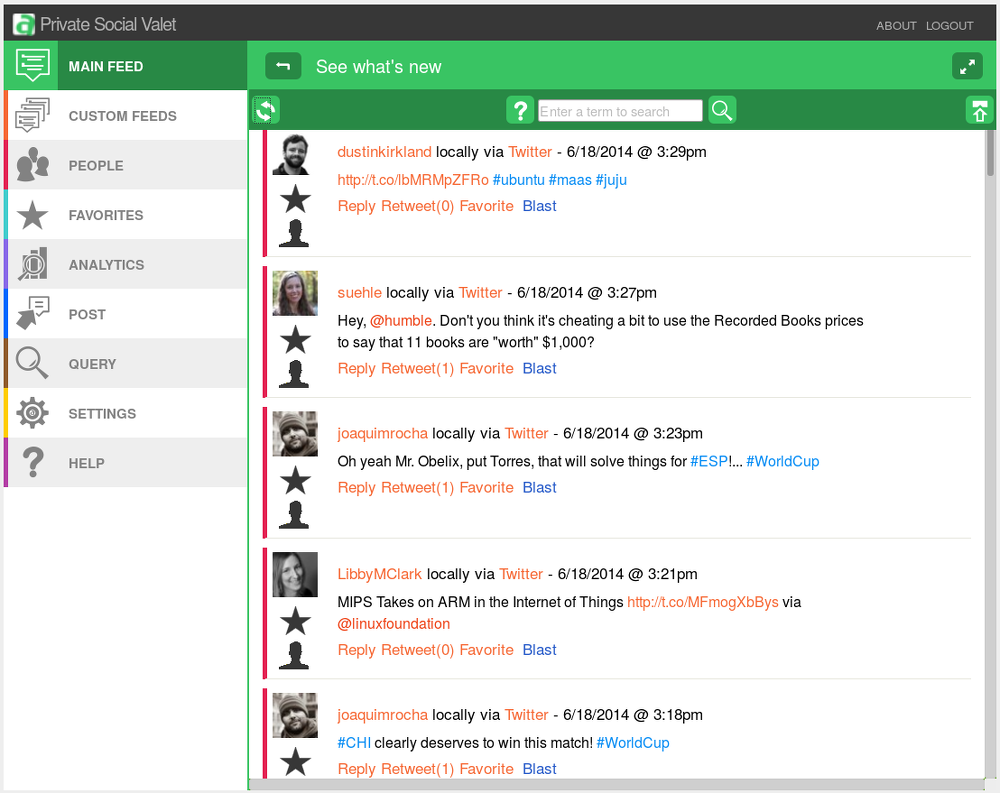Click the search term input field
Image resolution: width=1000 pixels, height=793 pixels.
pos(620,111)
